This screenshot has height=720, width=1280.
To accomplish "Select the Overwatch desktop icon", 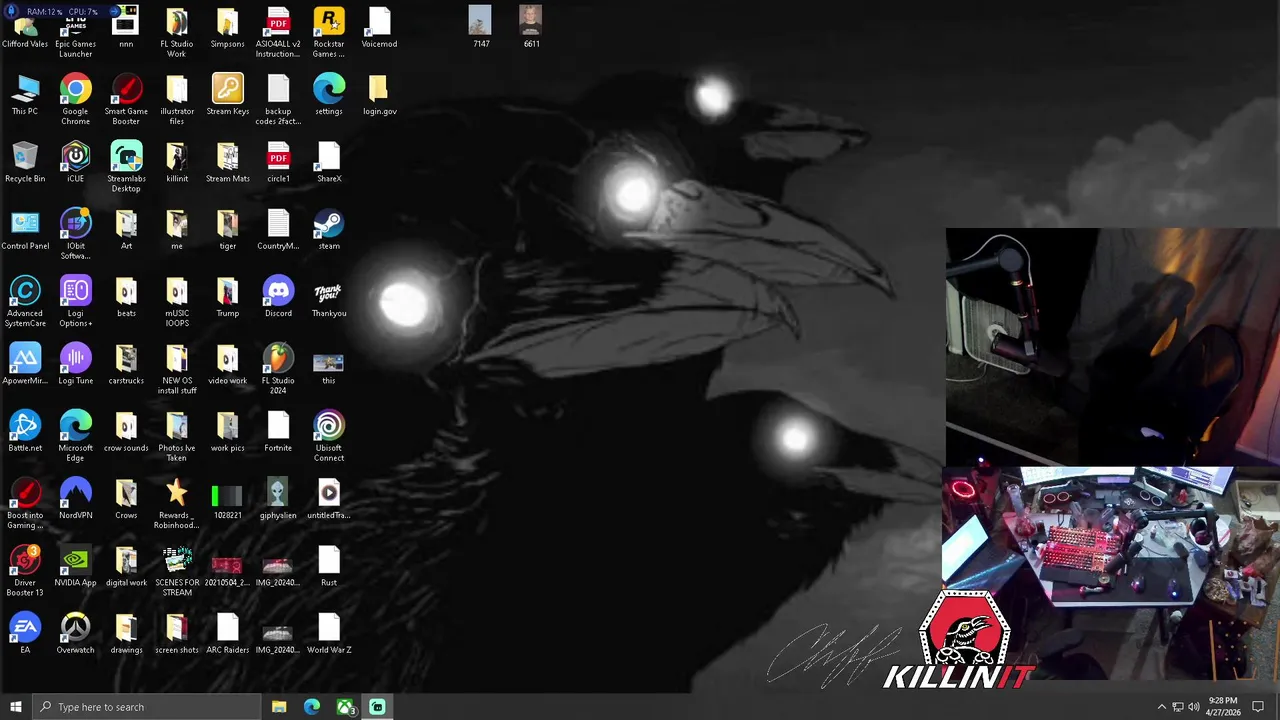I will click(75, 633).
